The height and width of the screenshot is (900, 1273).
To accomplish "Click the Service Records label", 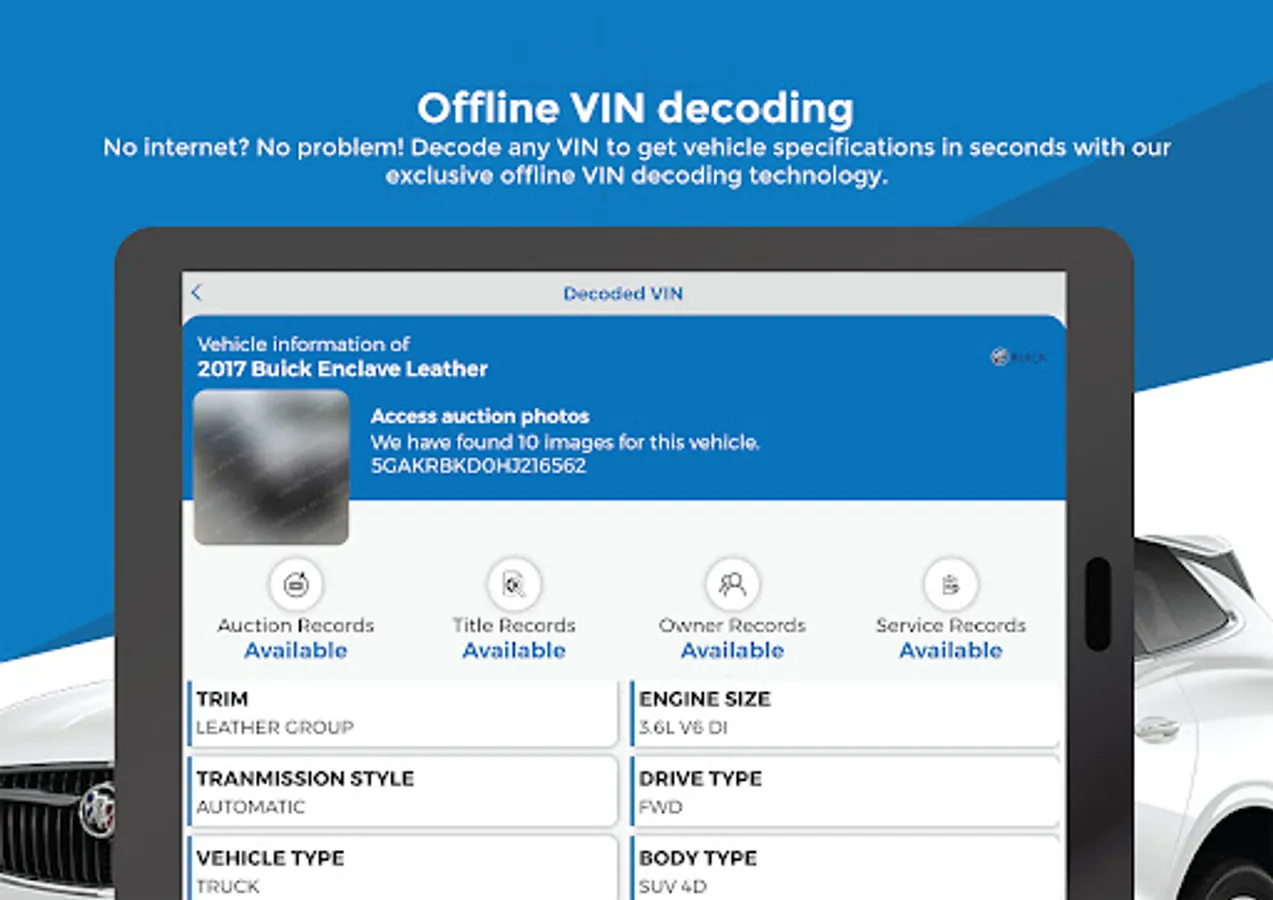I will point(950,626).
